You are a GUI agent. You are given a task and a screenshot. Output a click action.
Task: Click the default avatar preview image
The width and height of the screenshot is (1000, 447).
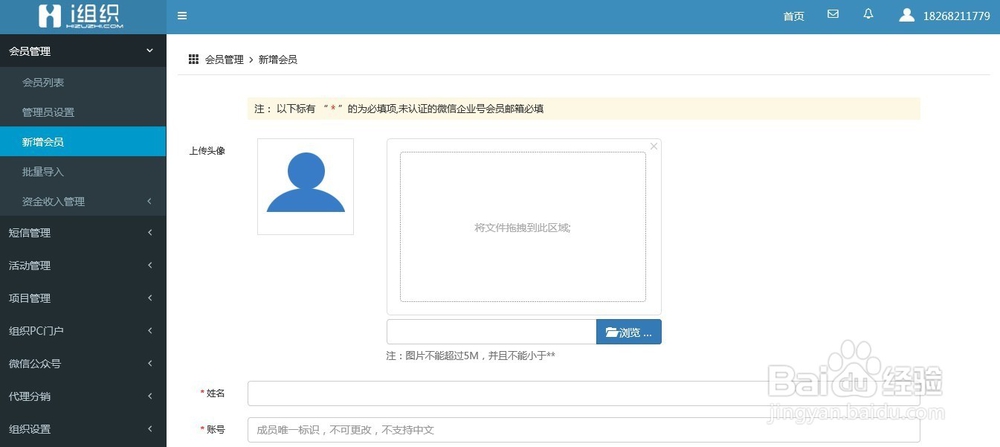305,186
